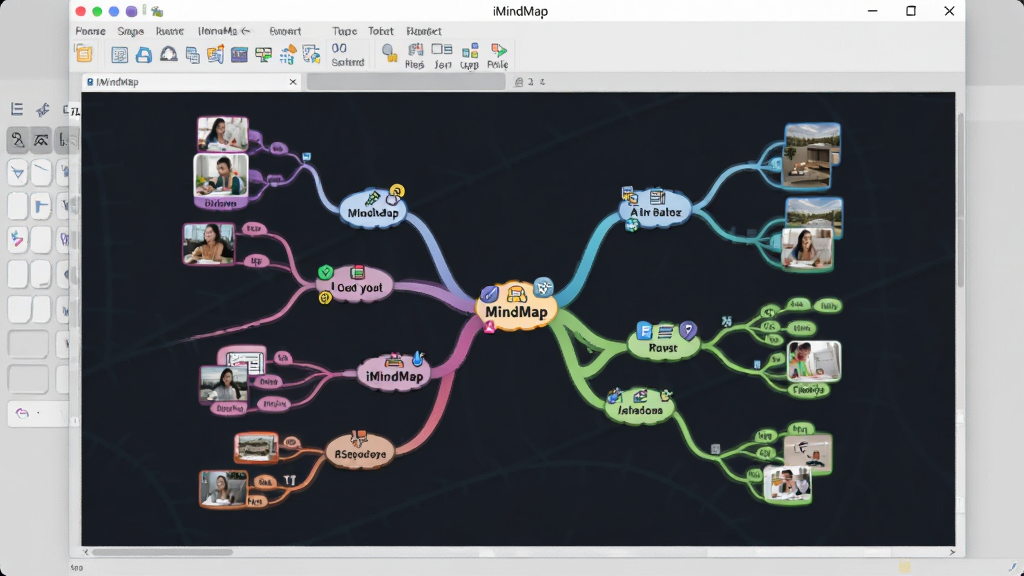This screenshot has height=576, width=1024.
Task: Click the green shield icon on 'I oed yout' node
Action: [x=325, y=272]
